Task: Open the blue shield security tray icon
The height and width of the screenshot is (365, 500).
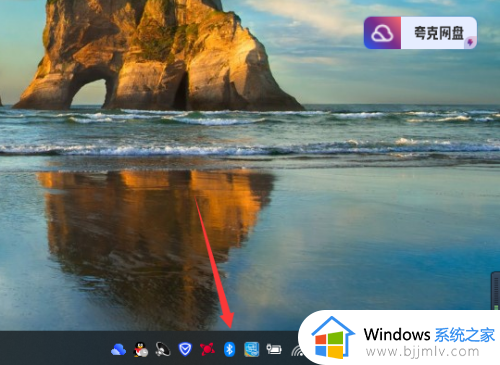Action: pyautogui.click(x=185, y=349)
